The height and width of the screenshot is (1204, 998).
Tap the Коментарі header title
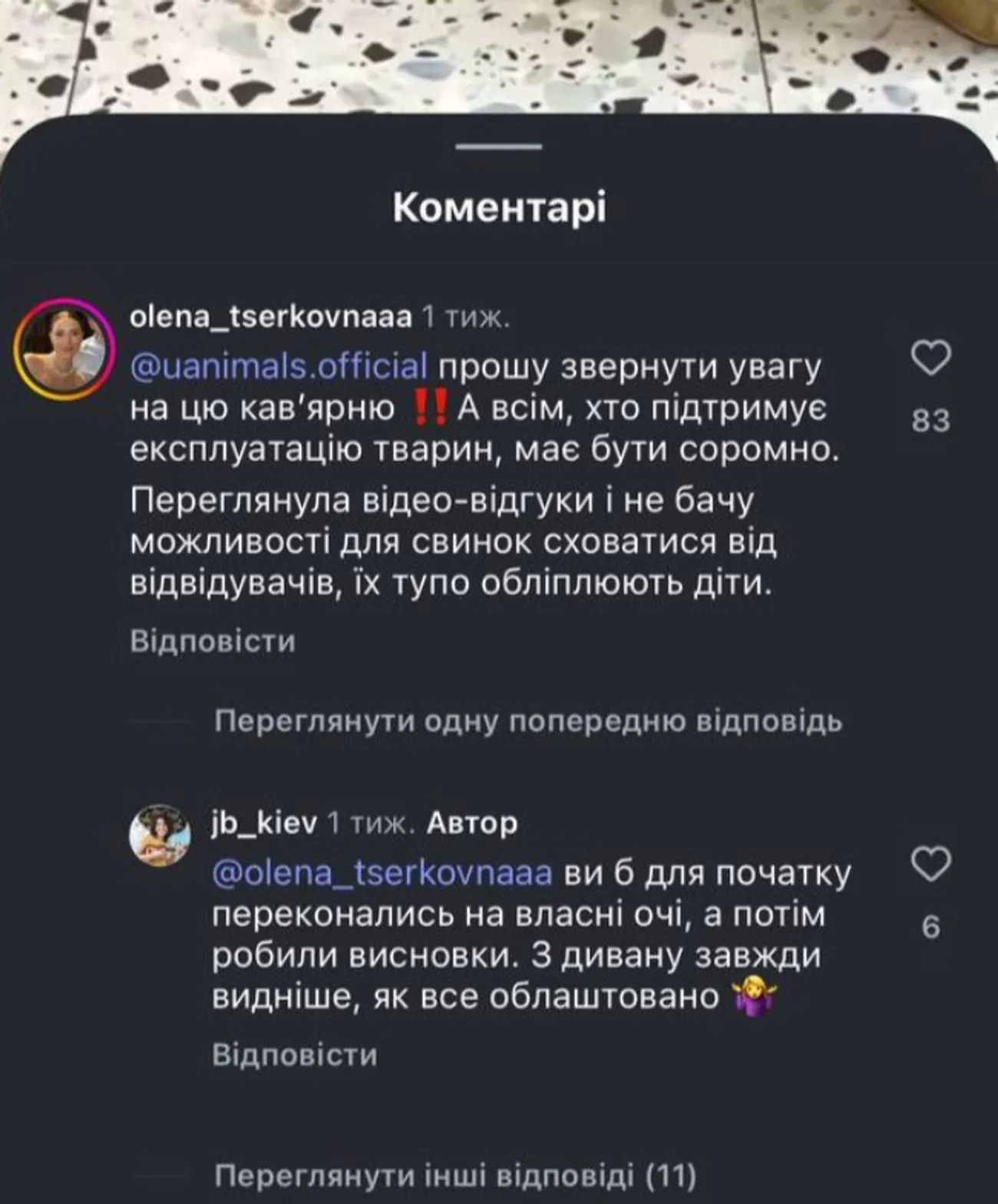(x=499, y=208)
